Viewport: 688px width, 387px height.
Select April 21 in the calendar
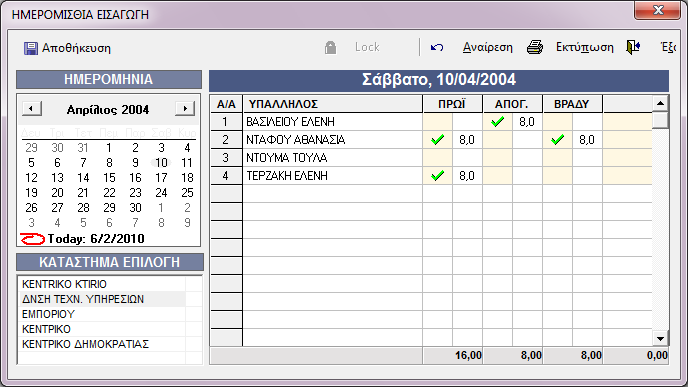pos(83,193)
